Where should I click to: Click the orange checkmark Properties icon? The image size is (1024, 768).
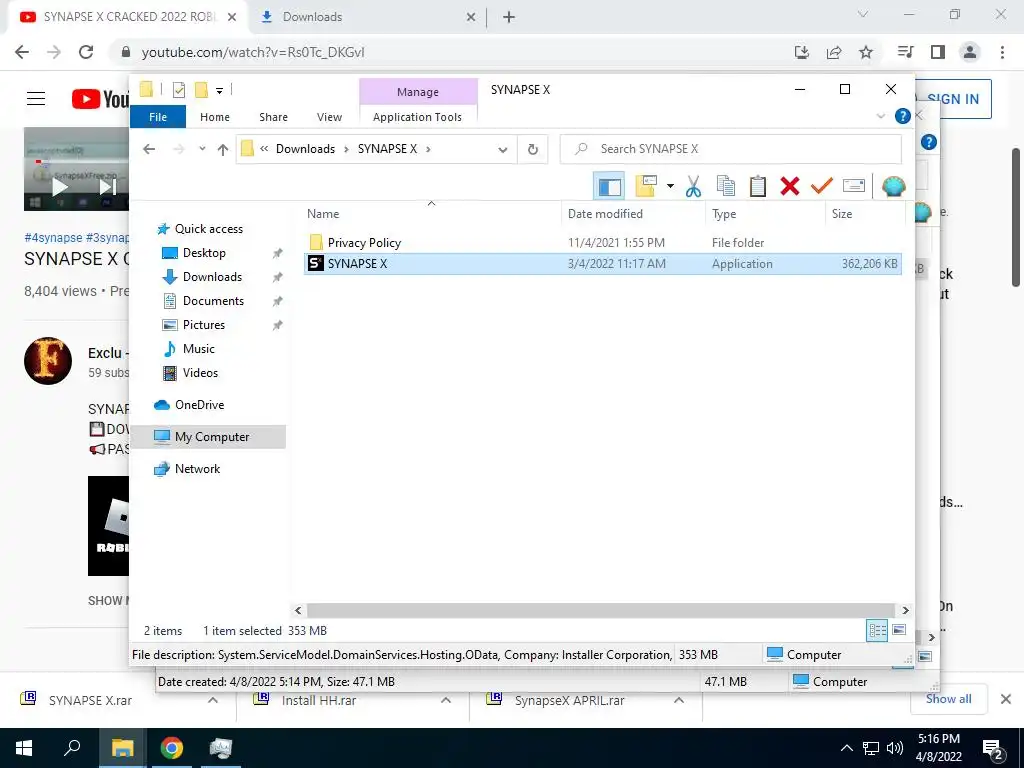pos(822,187)
